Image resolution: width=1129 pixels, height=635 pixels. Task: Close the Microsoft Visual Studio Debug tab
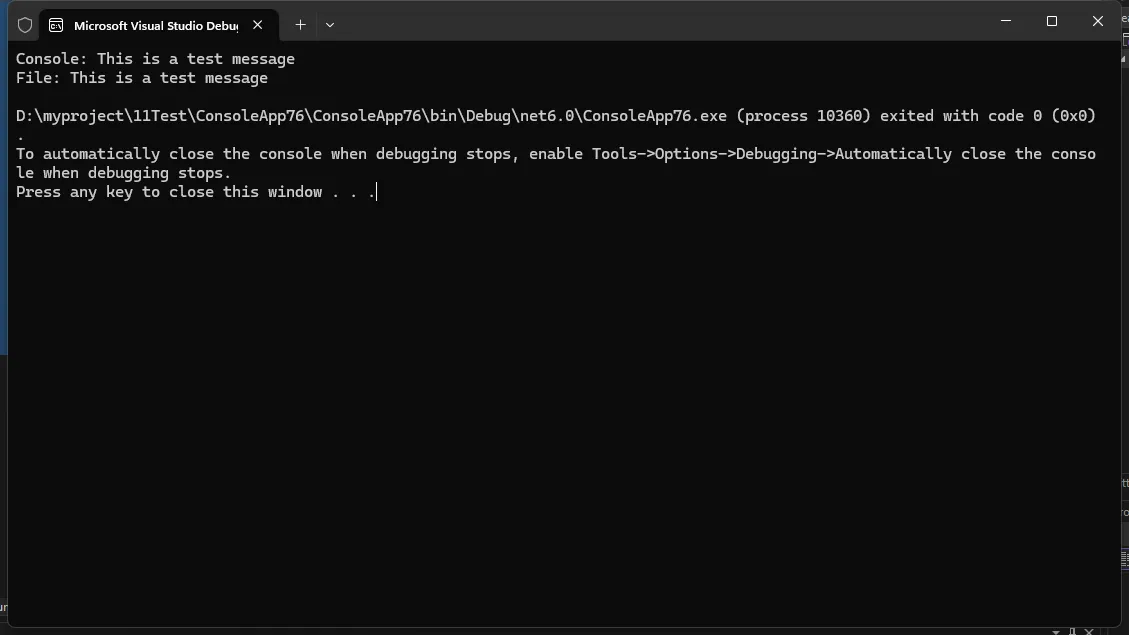pyautogui.click(x=258, y=25)
